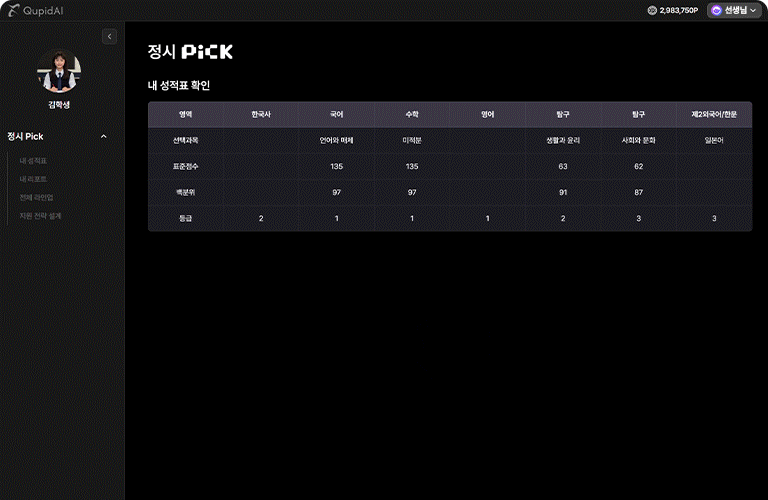Click the 영어 column header
The height and width of the screenshot is (500, 768).
click(x=487, y=115)
